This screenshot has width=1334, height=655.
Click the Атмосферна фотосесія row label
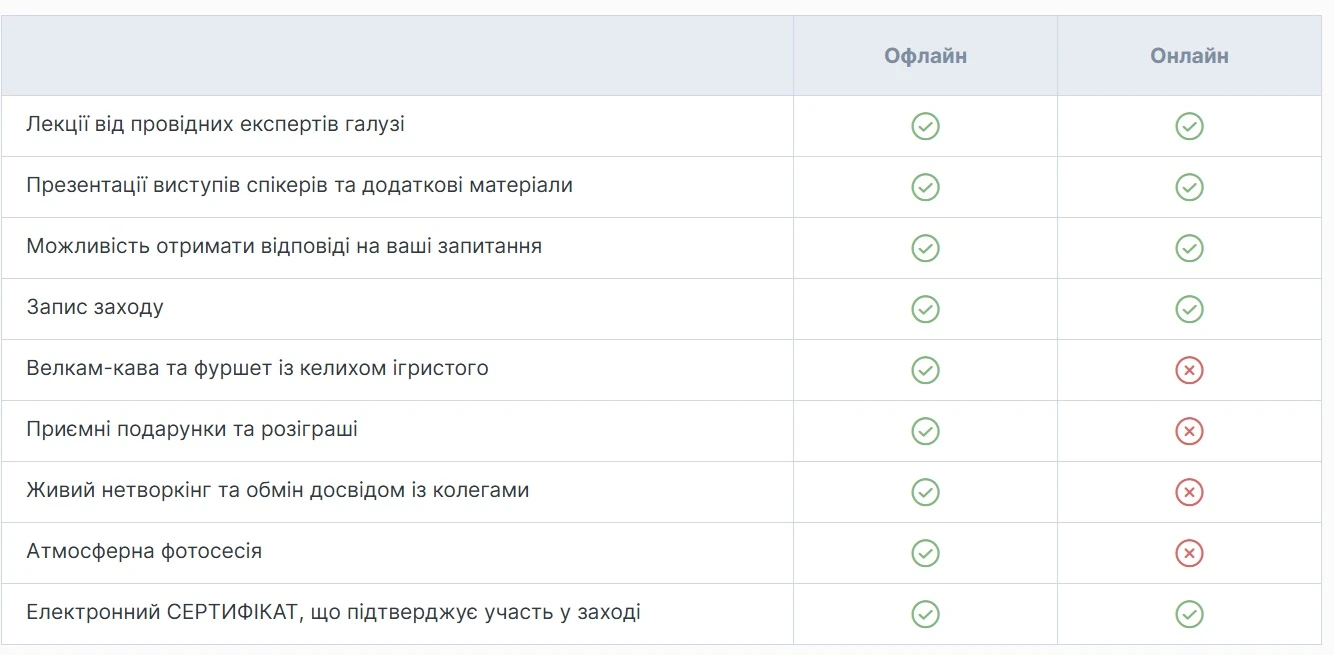(x=144, y=551)
